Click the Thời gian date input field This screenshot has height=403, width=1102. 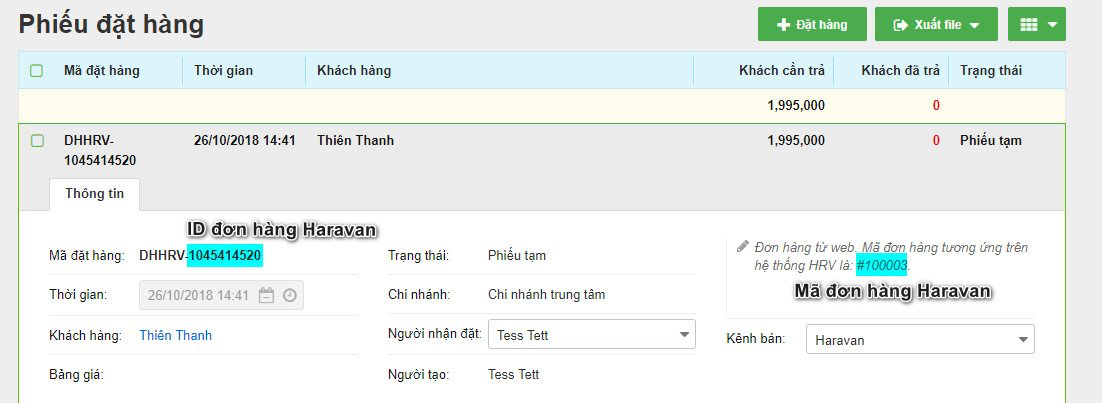[x=198, y=295]
